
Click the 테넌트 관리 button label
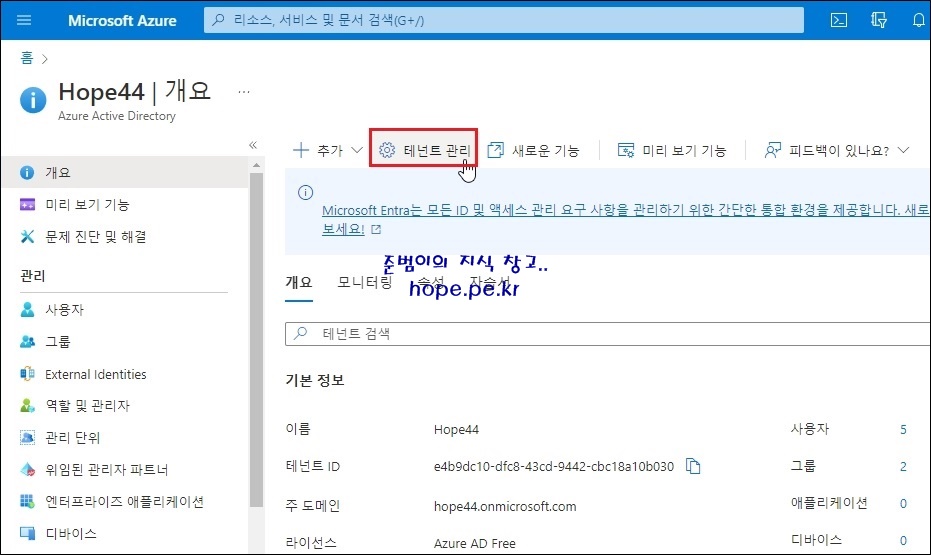437,151
